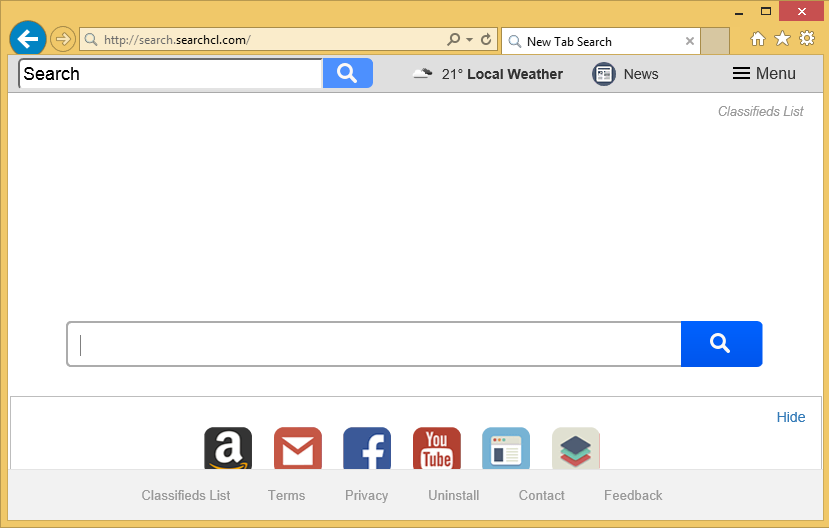Maximize the browser window
The width and height of the screenshot is (829, 529).
point(766,11)
